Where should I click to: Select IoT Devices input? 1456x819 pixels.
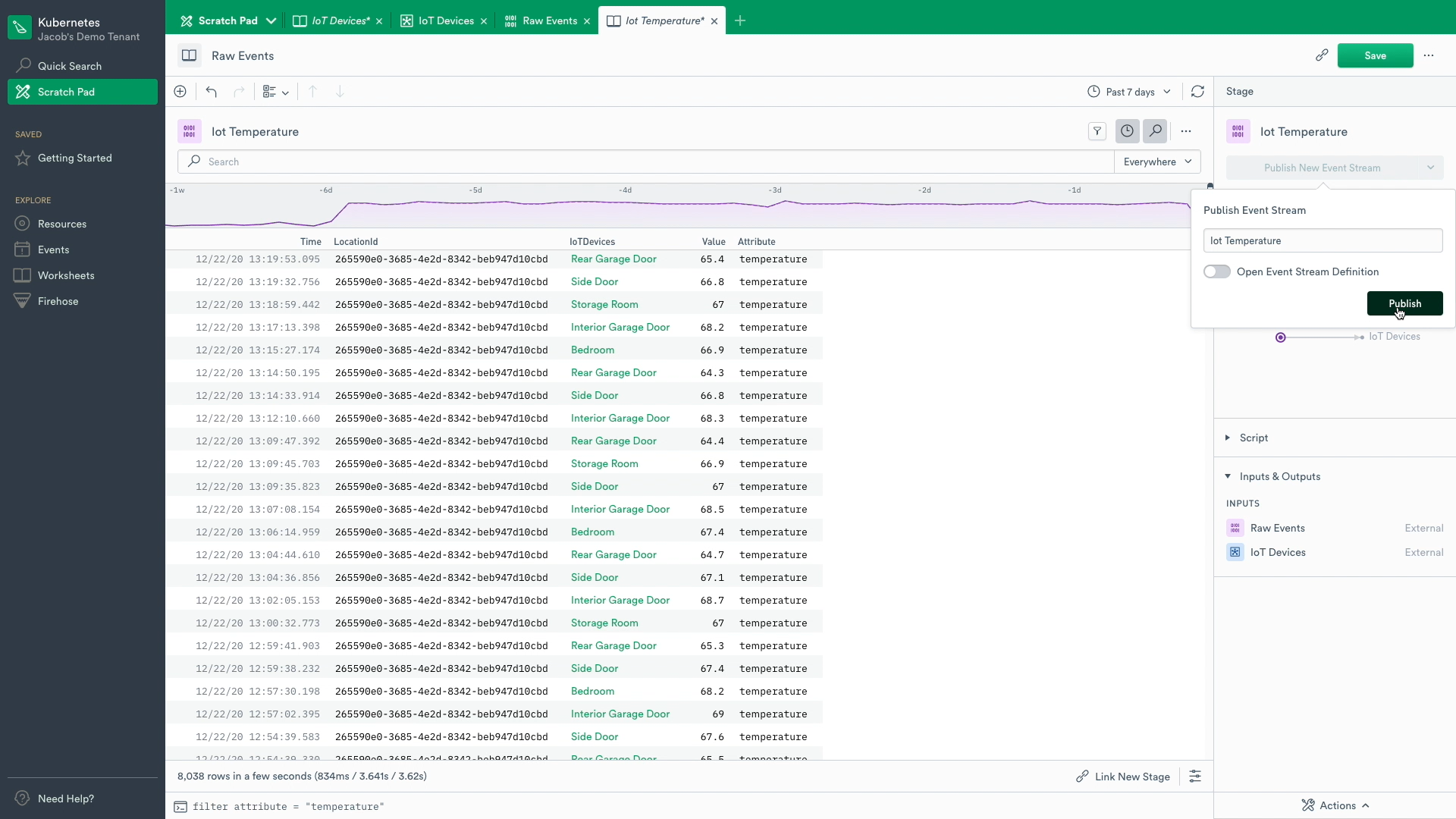coord(1335,552)
